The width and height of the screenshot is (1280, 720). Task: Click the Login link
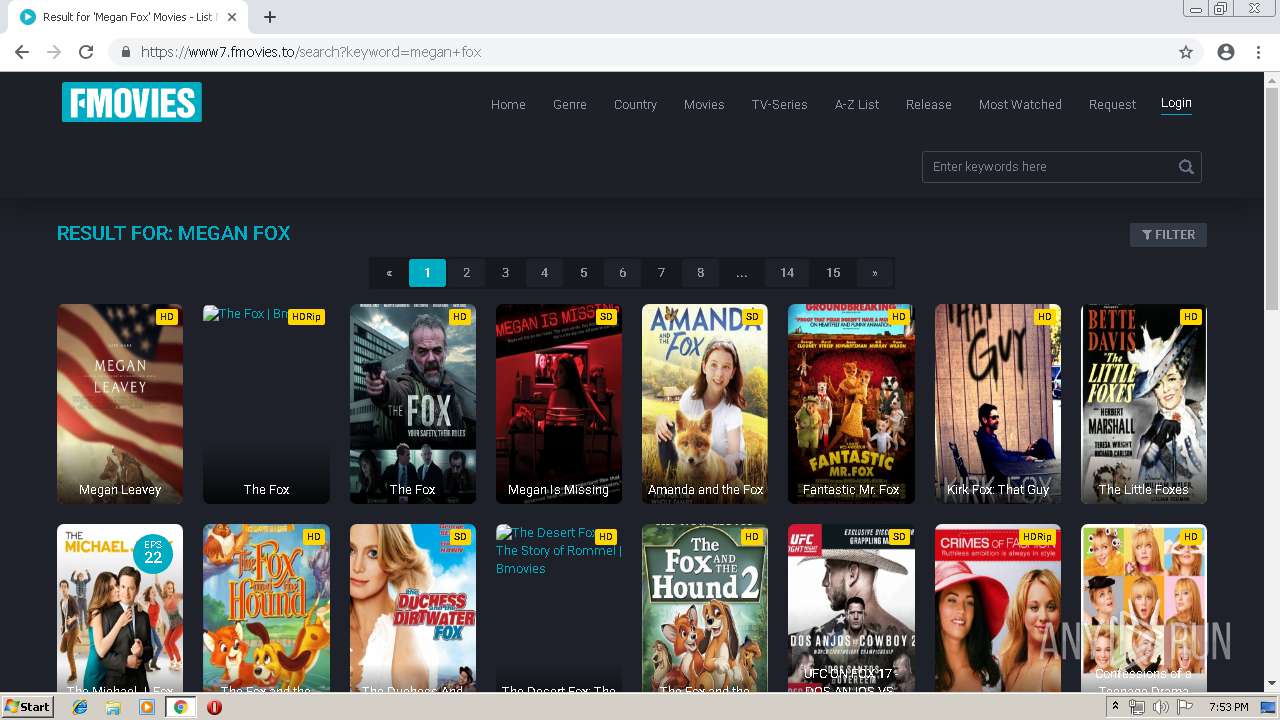tap(1176, 103)
